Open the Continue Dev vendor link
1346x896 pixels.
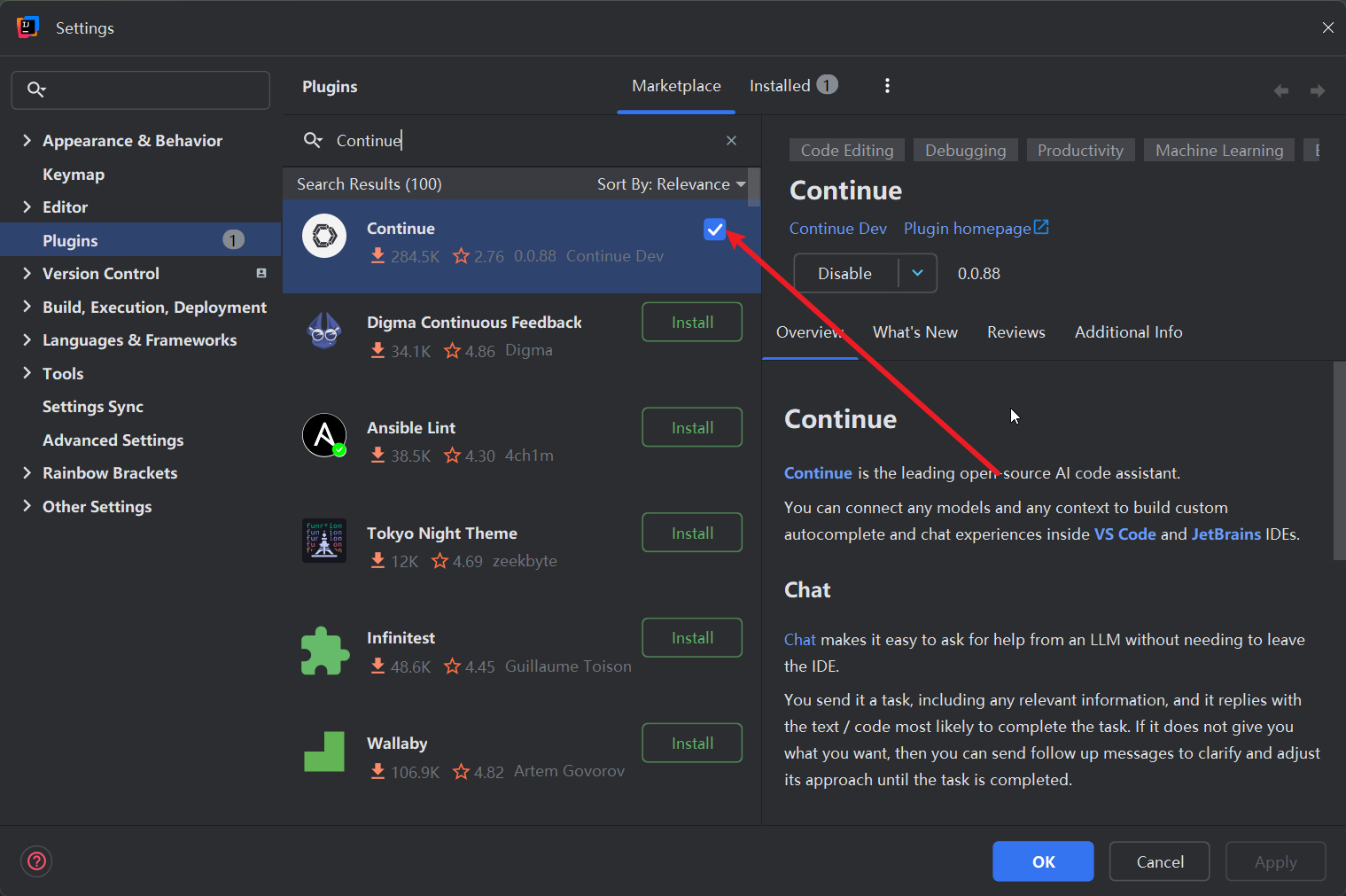(x=837, y=228)
